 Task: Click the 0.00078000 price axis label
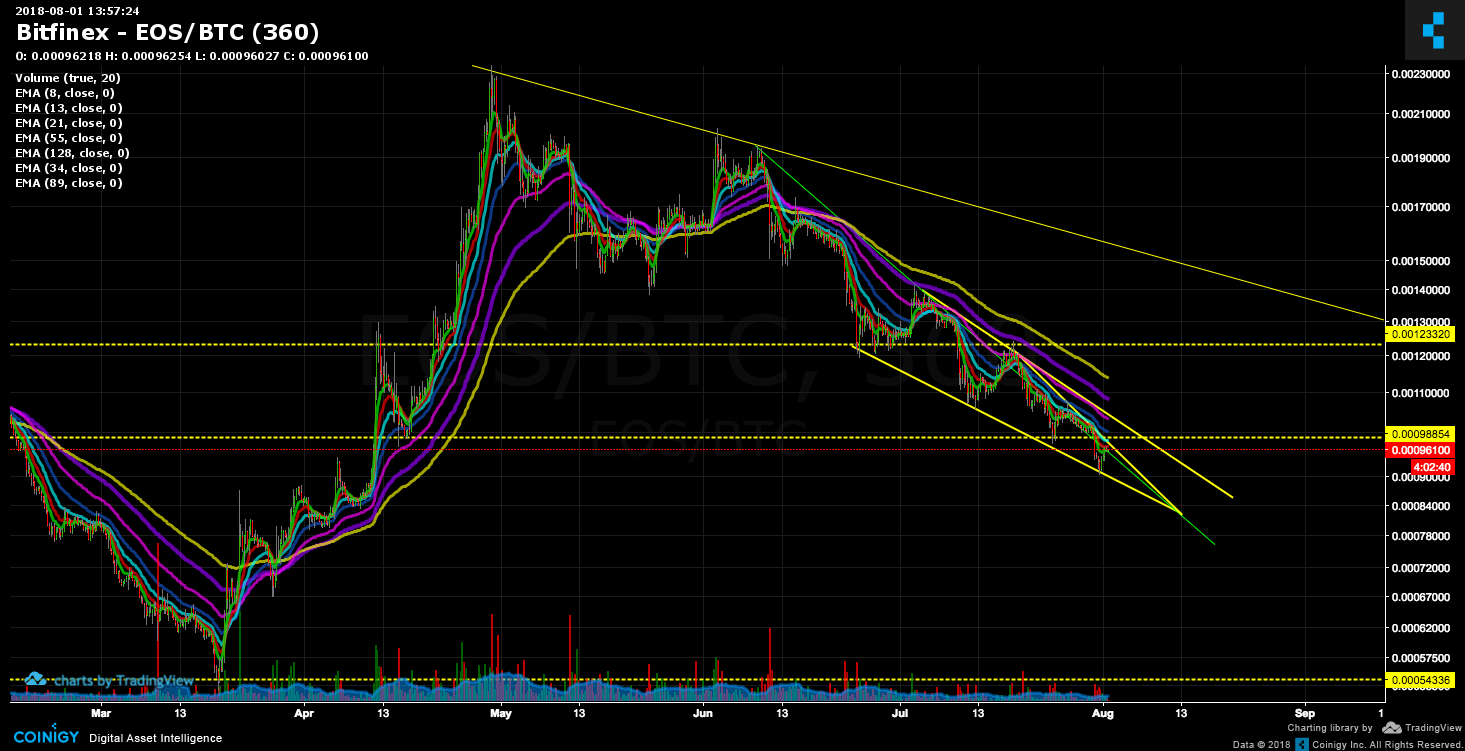coord(1420,536)
